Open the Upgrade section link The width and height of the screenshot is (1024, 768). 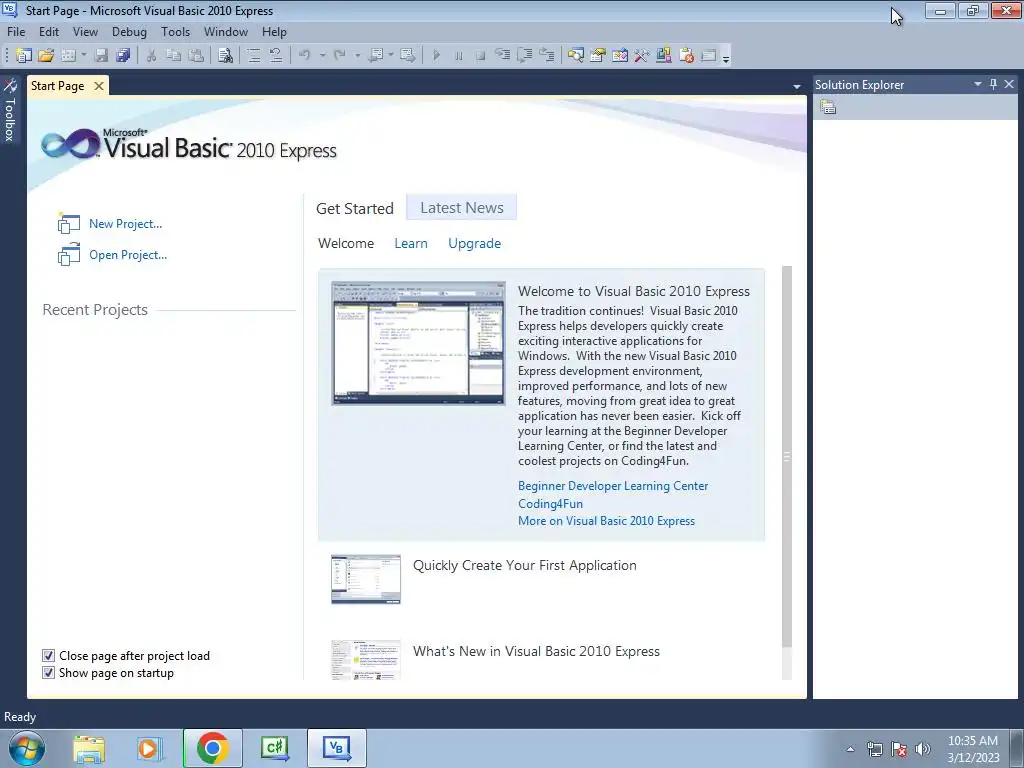coord(475,243)
